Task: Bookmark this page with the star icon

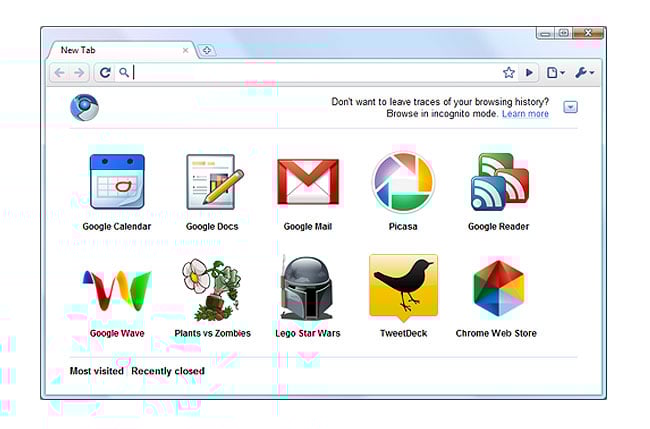Action: pyautogui.click(x=509, y=73)
